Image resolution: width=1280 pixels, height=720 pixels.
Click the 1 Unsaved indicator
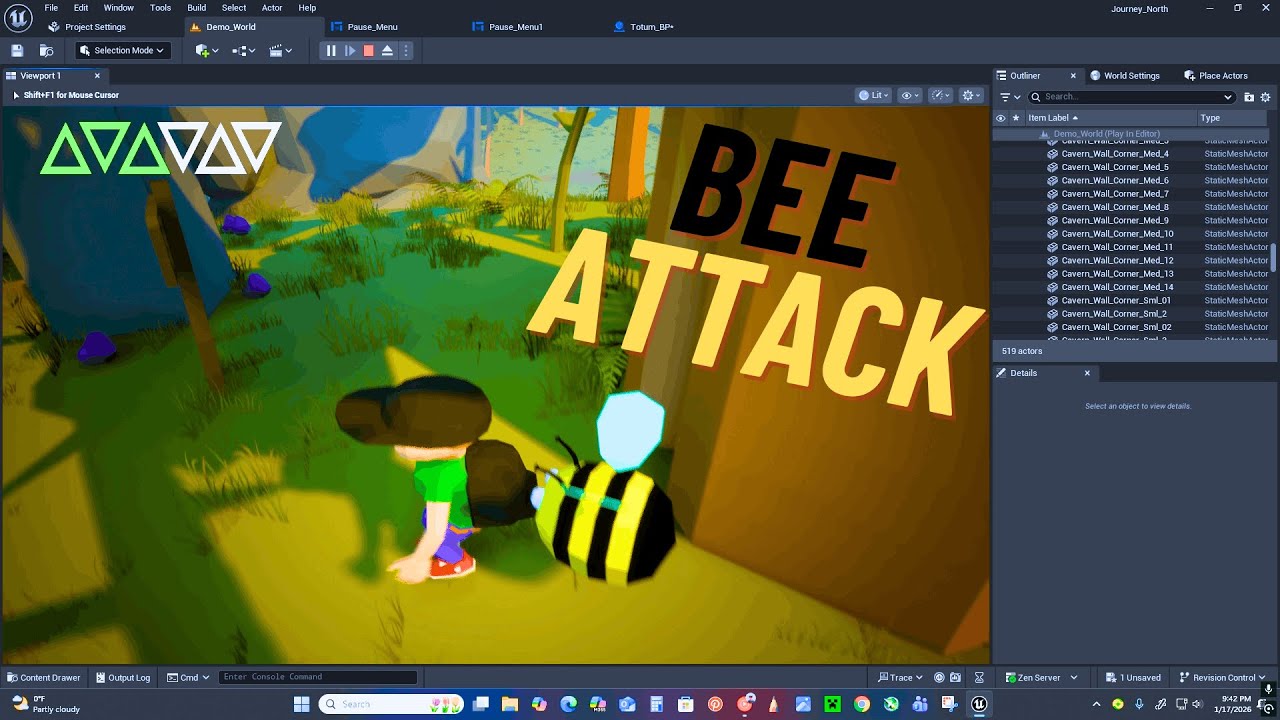[1133, 677]
